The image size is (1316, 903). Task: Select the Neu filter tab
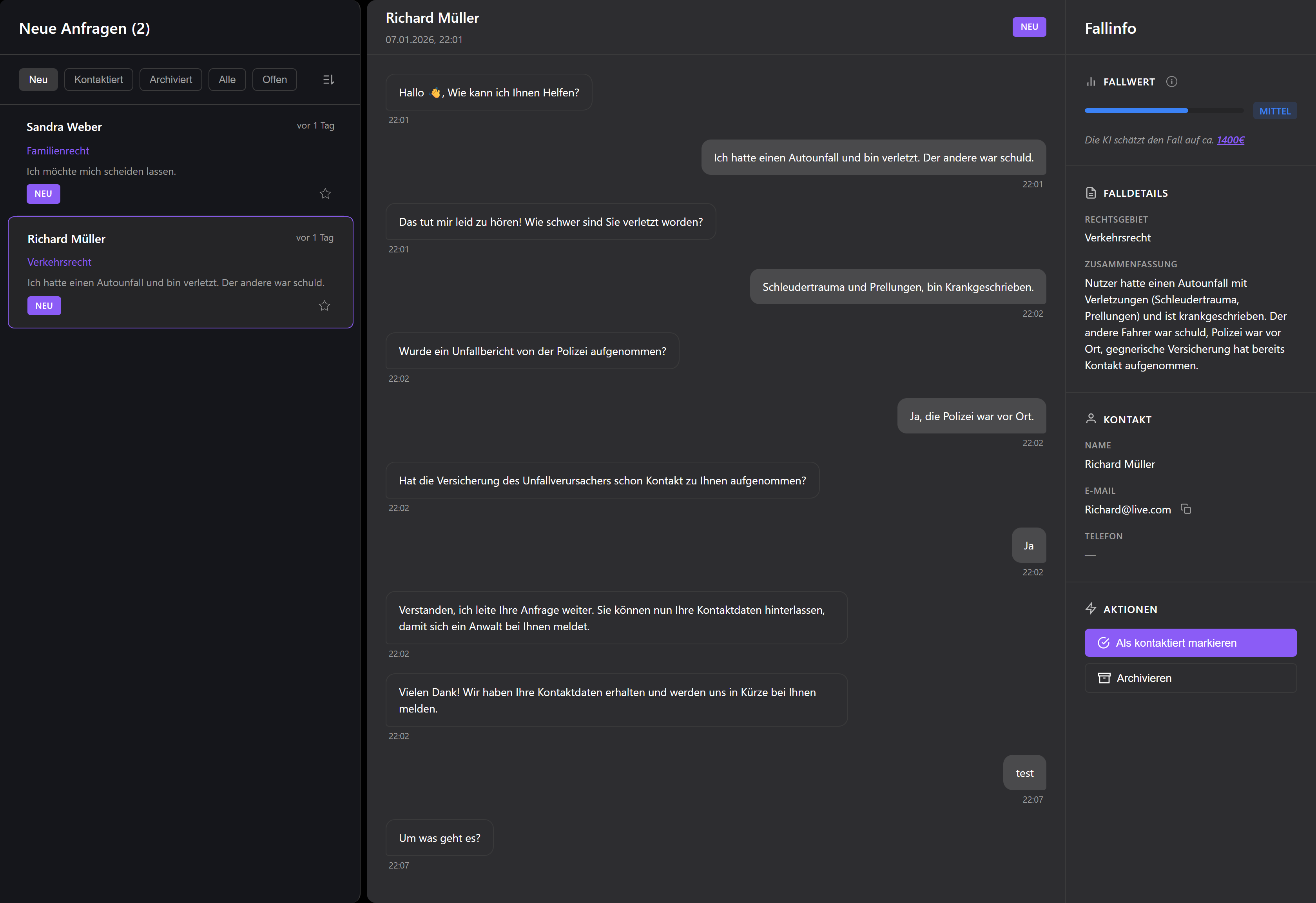pos(38,79)
